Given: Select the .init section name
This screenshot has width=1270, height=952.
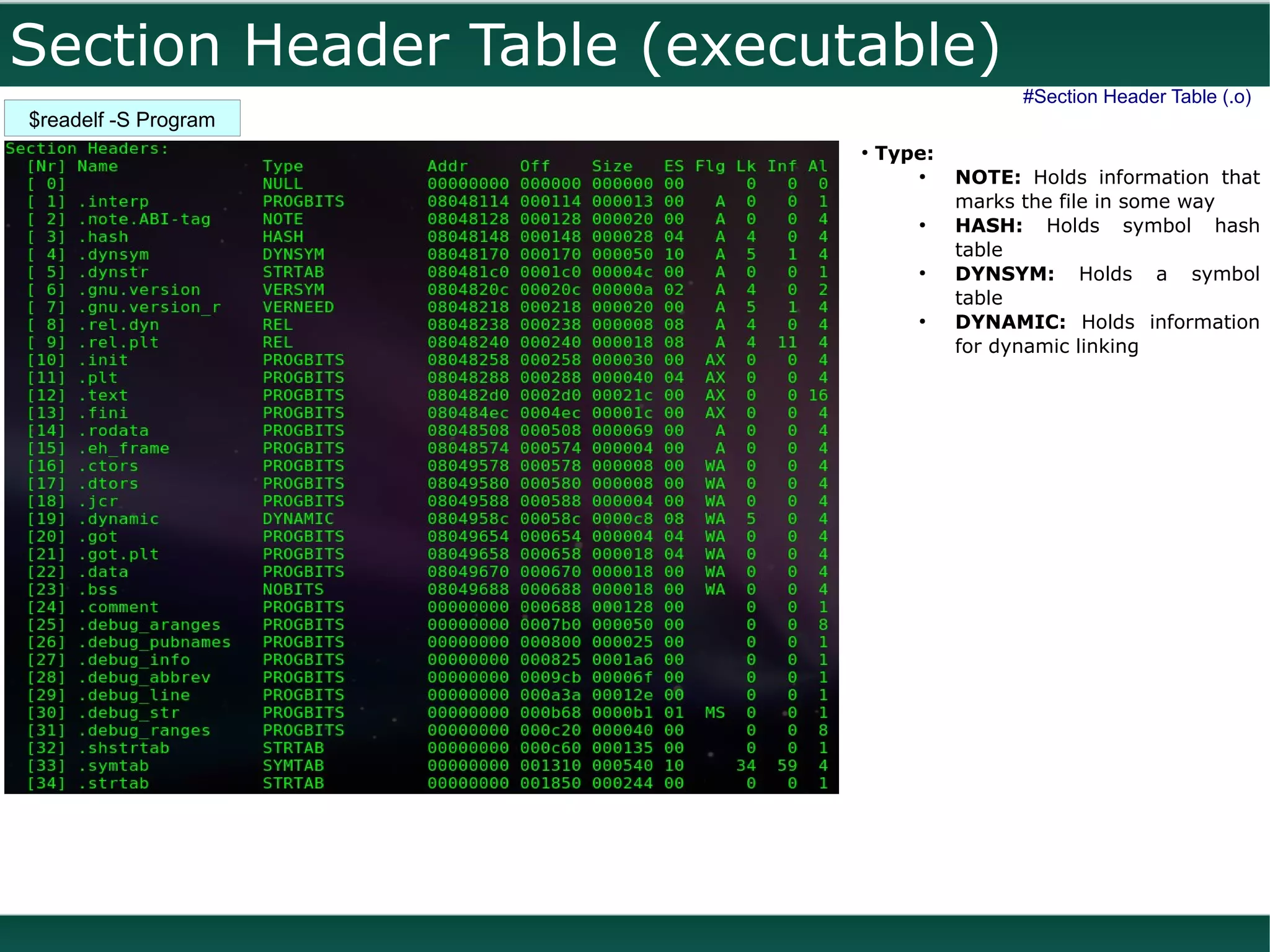Looking at the screenshot, I should point(104,360).
